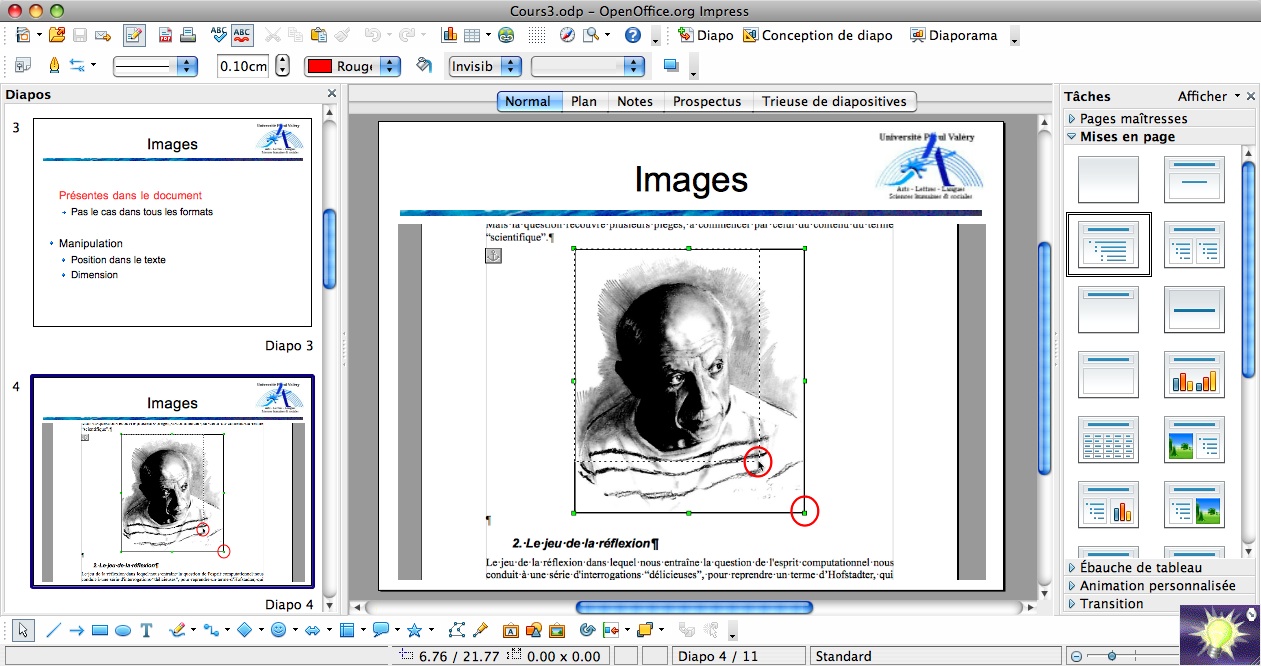Collapse the Mises en page section

[1160, 137]
